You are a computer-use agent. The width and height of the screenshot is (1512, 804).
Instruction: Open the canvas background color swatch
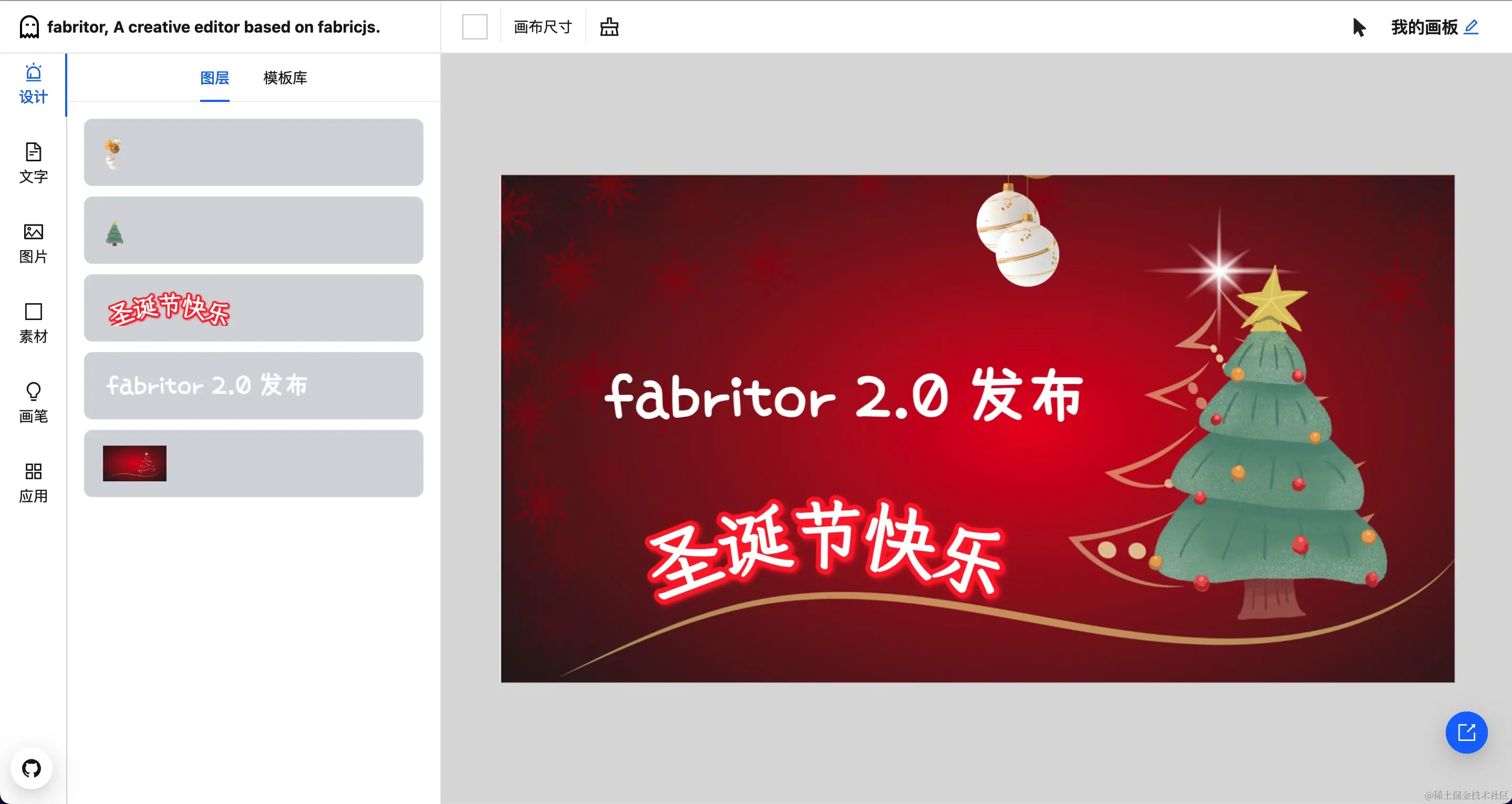point(474,27)
